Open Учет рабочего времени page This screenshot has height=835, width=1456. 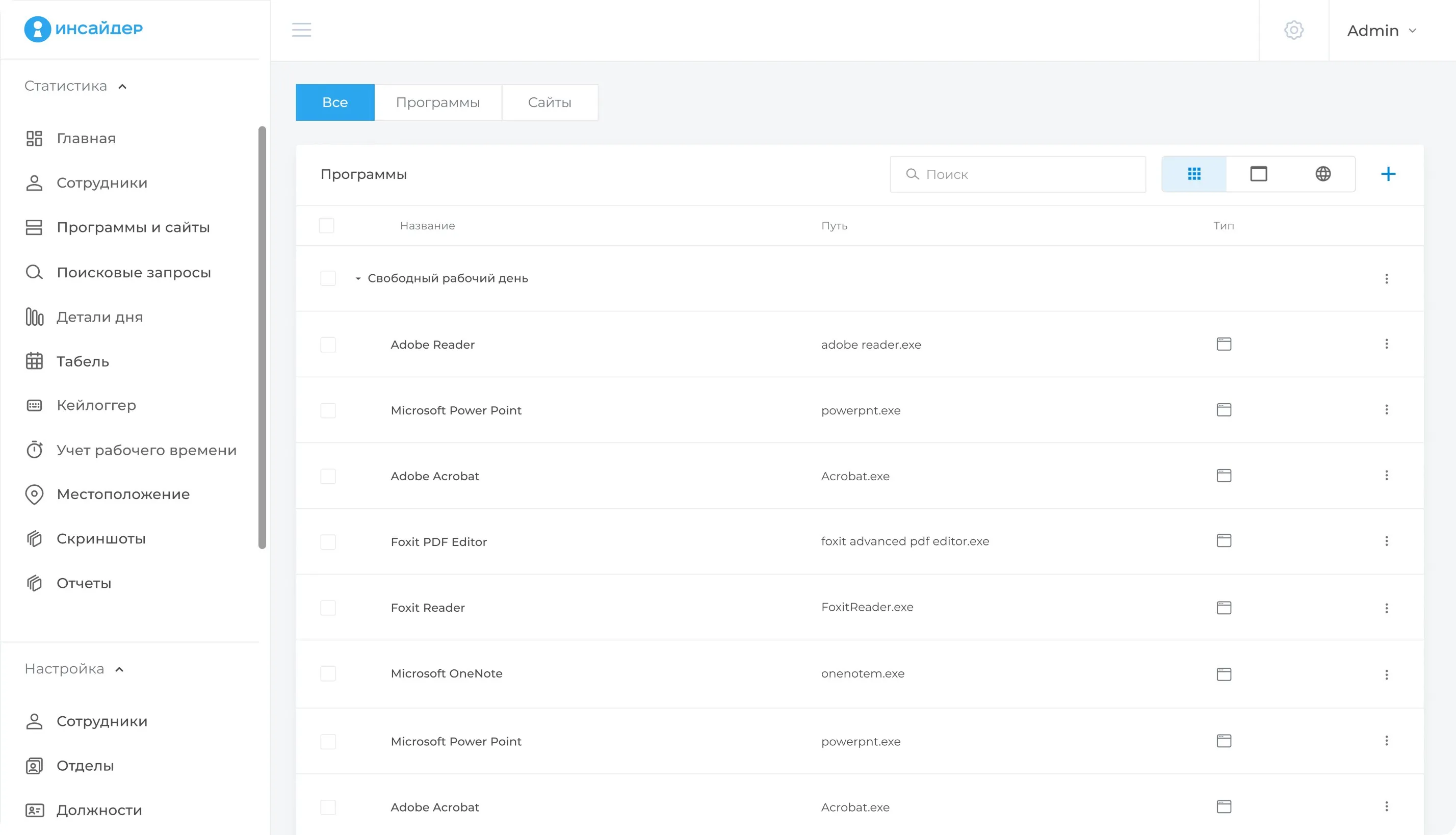click(x=146, y=450)
